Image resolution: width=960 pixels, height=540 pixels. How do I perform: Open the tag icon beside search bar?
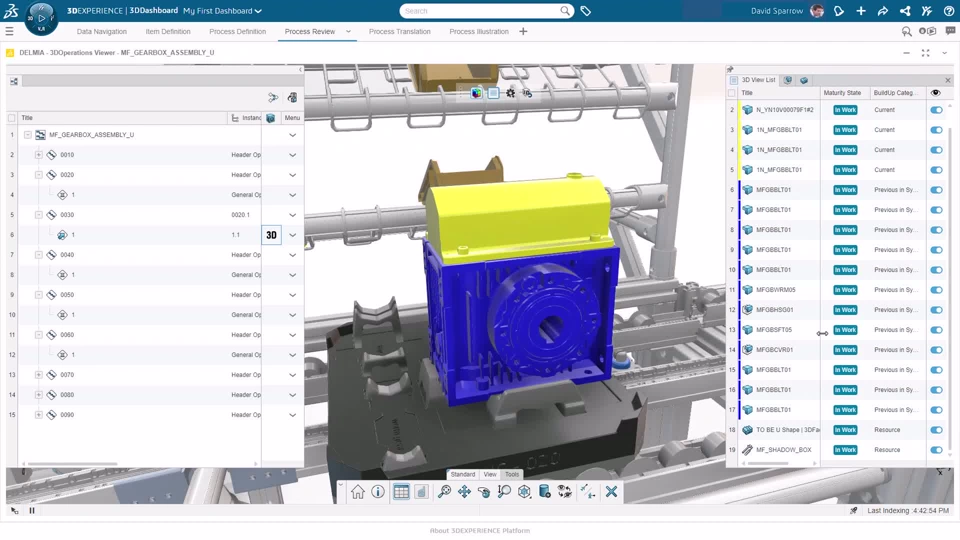tap(585, 11)
